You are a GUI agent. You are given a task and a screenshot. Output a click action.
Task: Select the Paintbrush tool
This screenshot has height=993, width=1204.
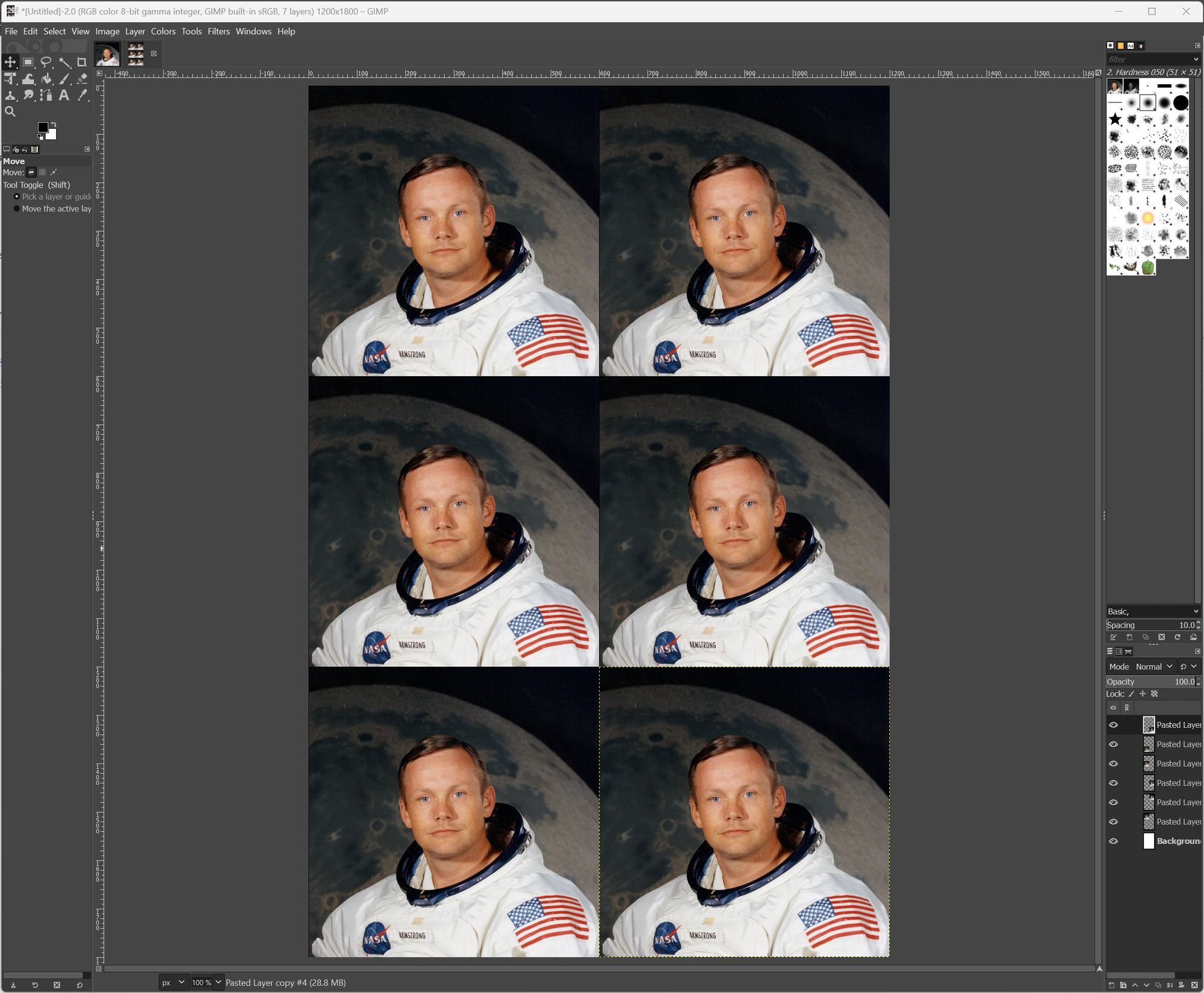(64, 78)
